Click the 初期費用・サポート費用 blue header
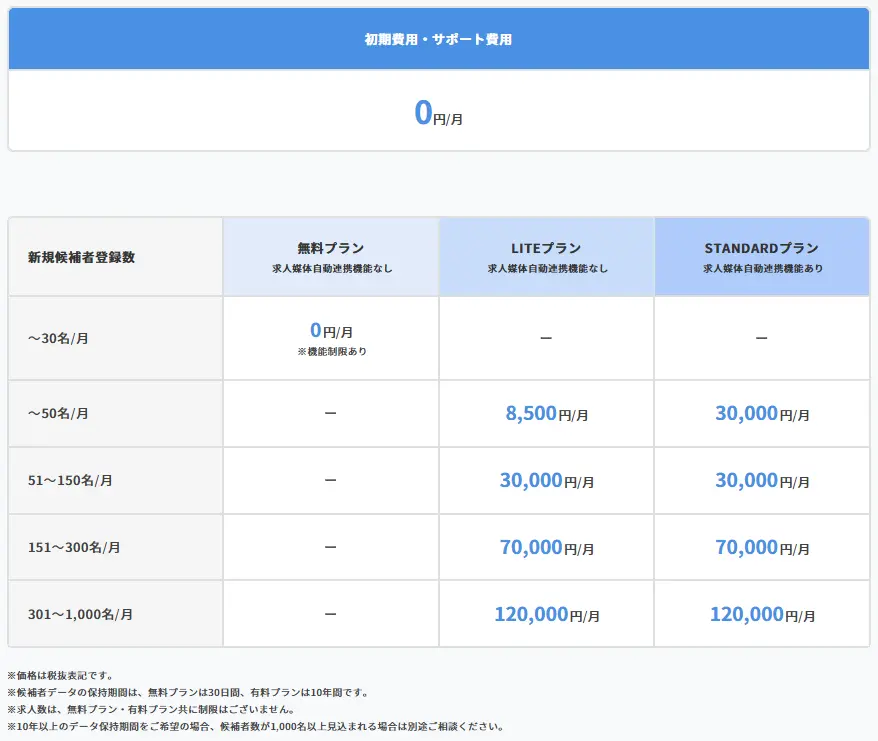 438,40
